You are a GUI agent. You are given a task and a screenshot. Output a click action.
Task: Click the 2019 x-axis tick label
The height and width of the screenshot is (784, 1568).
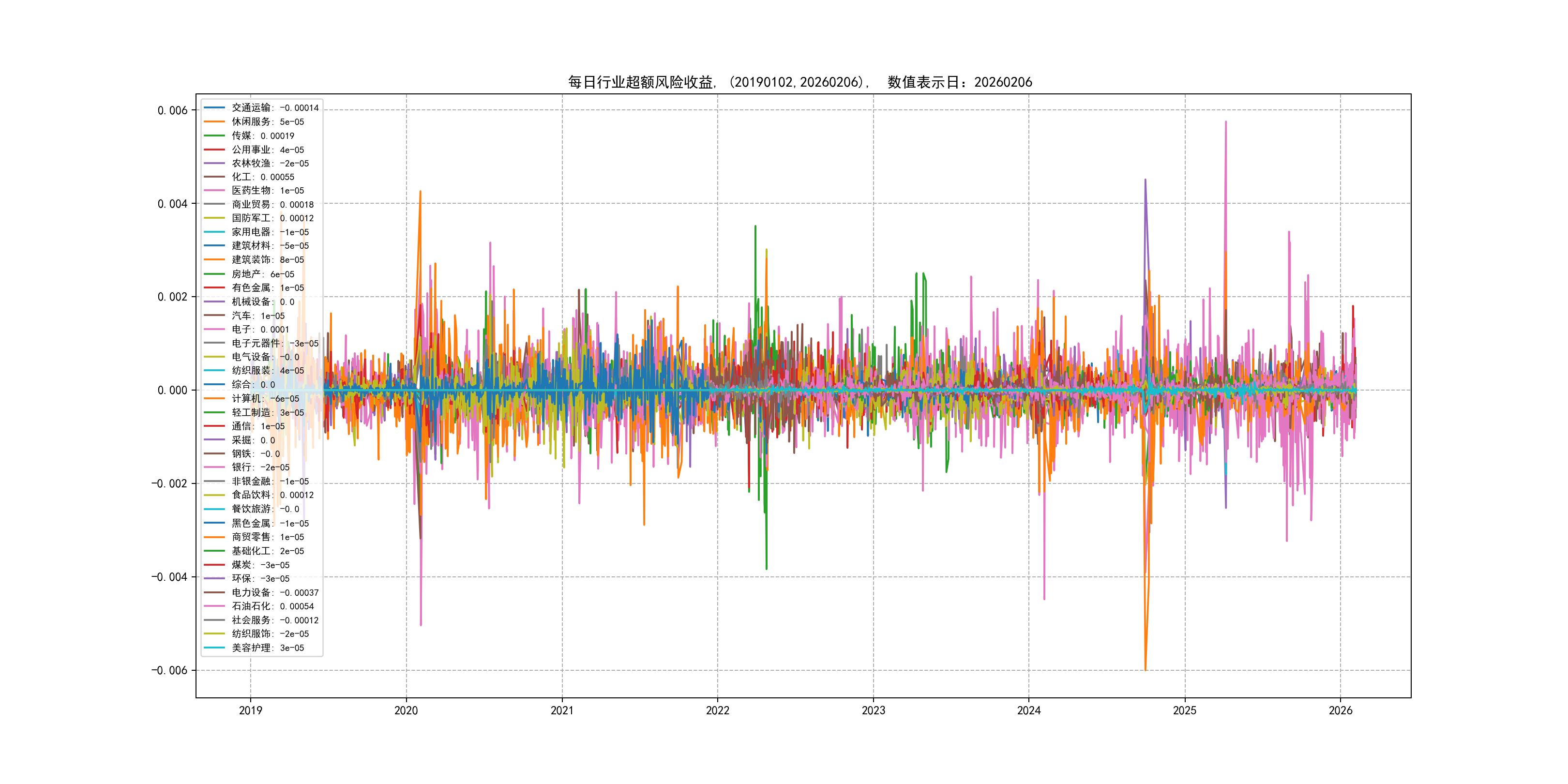[250, 710]
